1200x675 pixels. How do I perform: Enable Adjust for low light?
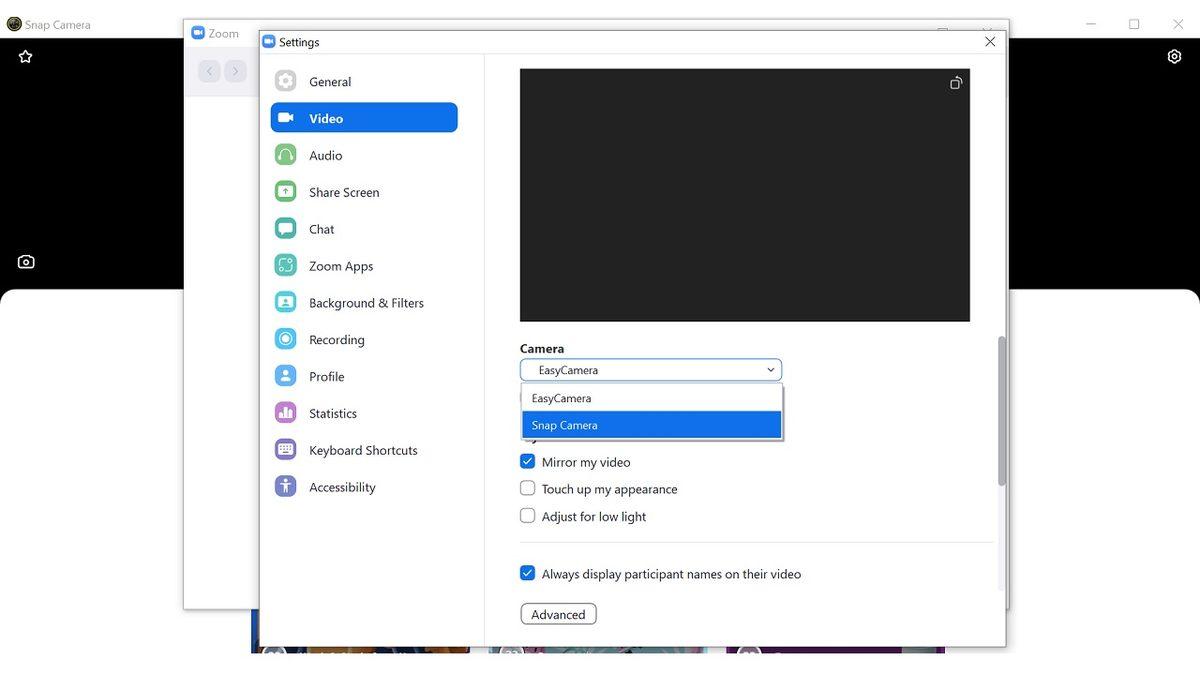pos(528,516)
